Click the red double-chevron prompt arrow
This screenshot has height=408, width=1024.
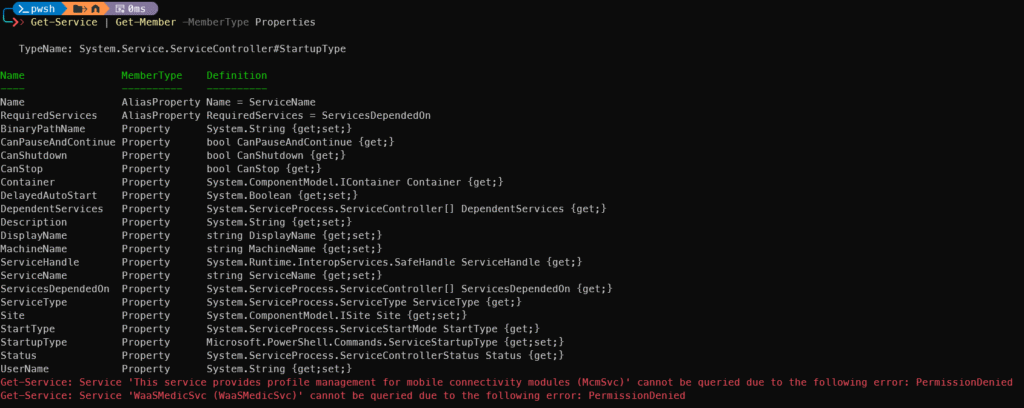19,23
